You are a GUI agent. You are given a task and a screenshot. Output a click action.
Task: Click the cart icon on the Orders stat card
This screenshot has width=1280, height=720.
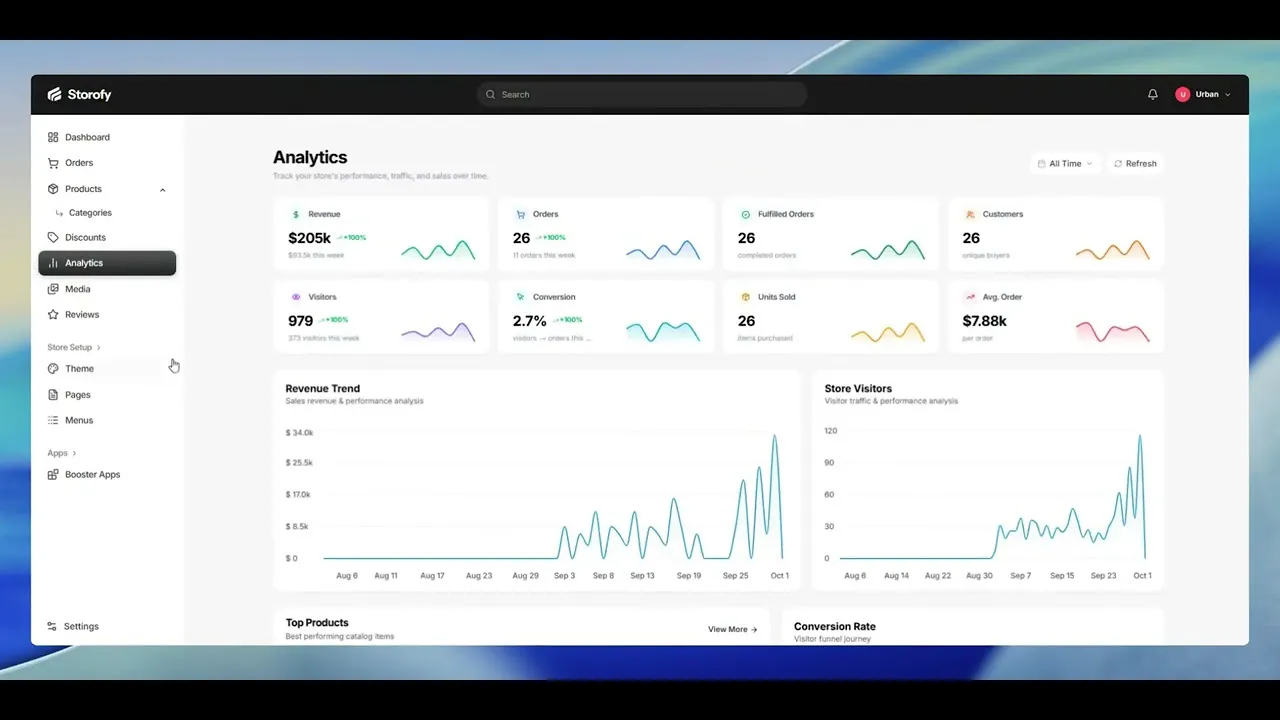click(x=520, y=214)
